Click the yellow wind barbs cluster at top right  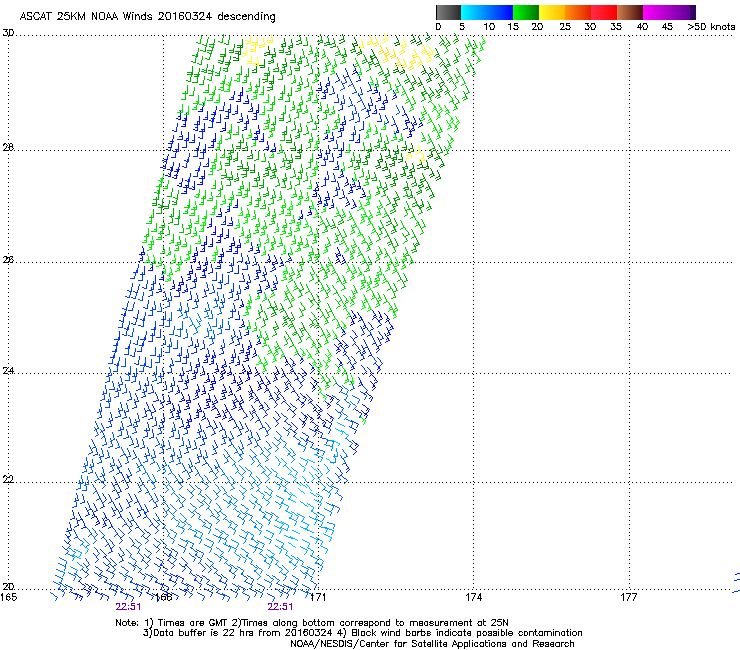[396, 53]
